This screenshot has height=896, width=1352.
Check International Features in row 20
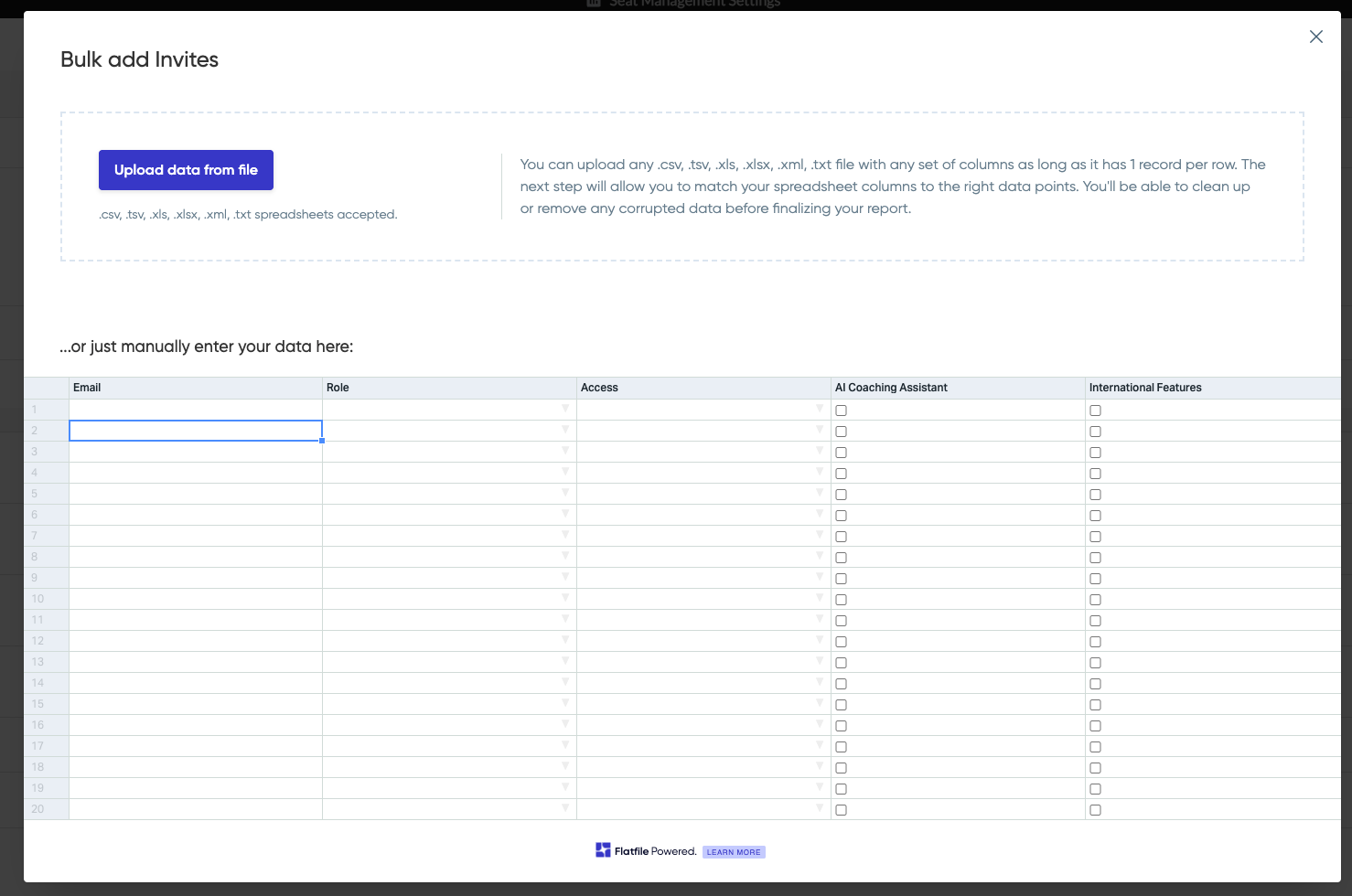coord(1095,810)
